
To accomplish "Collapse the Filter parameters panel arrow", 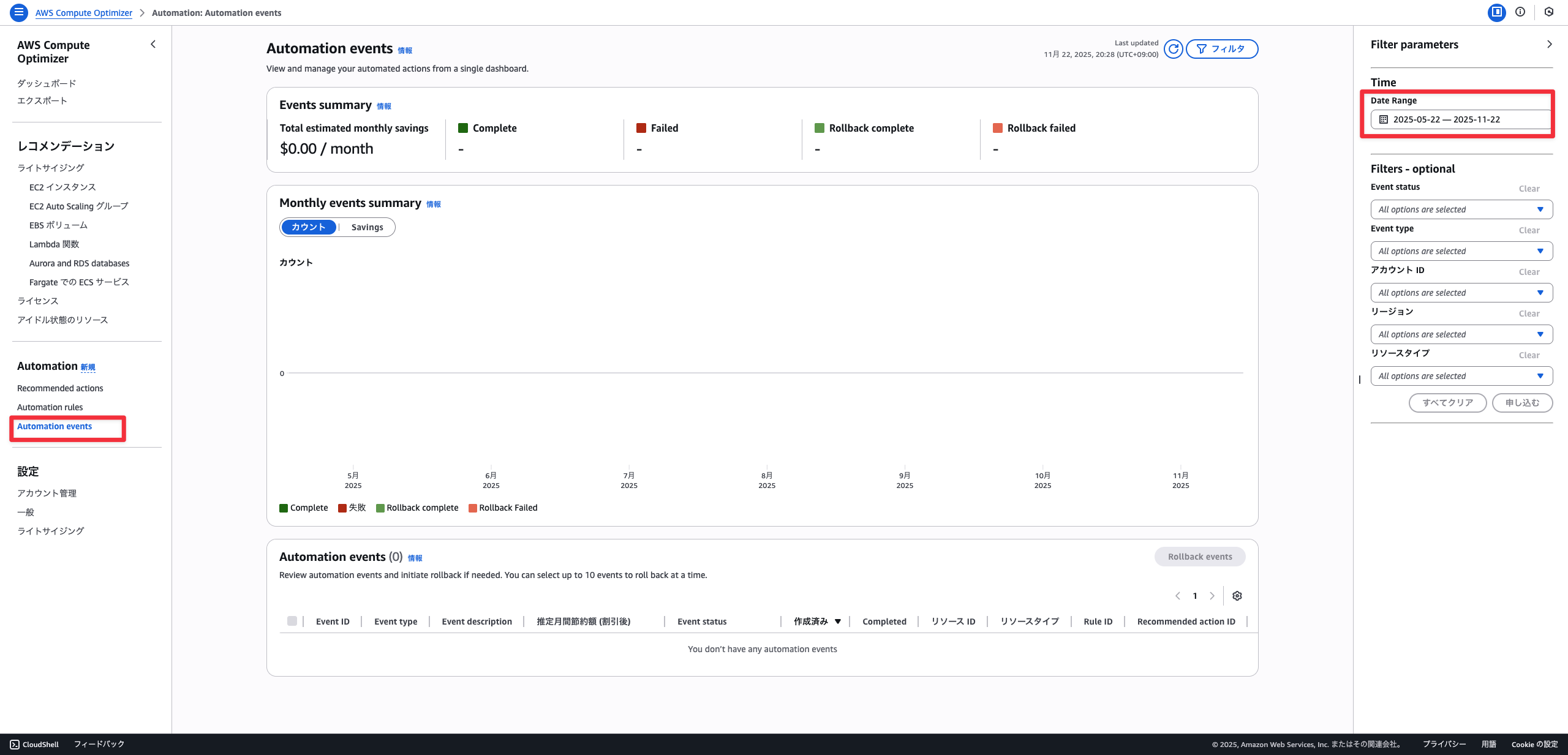I will 1549,44.
